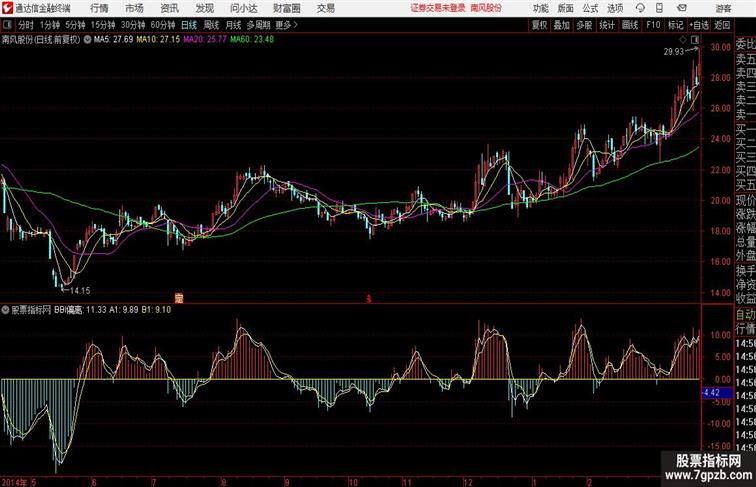This screenshot has width=756, height=487.
Task: Click the MA60: 23.48 label
Action: coord(252,40)
